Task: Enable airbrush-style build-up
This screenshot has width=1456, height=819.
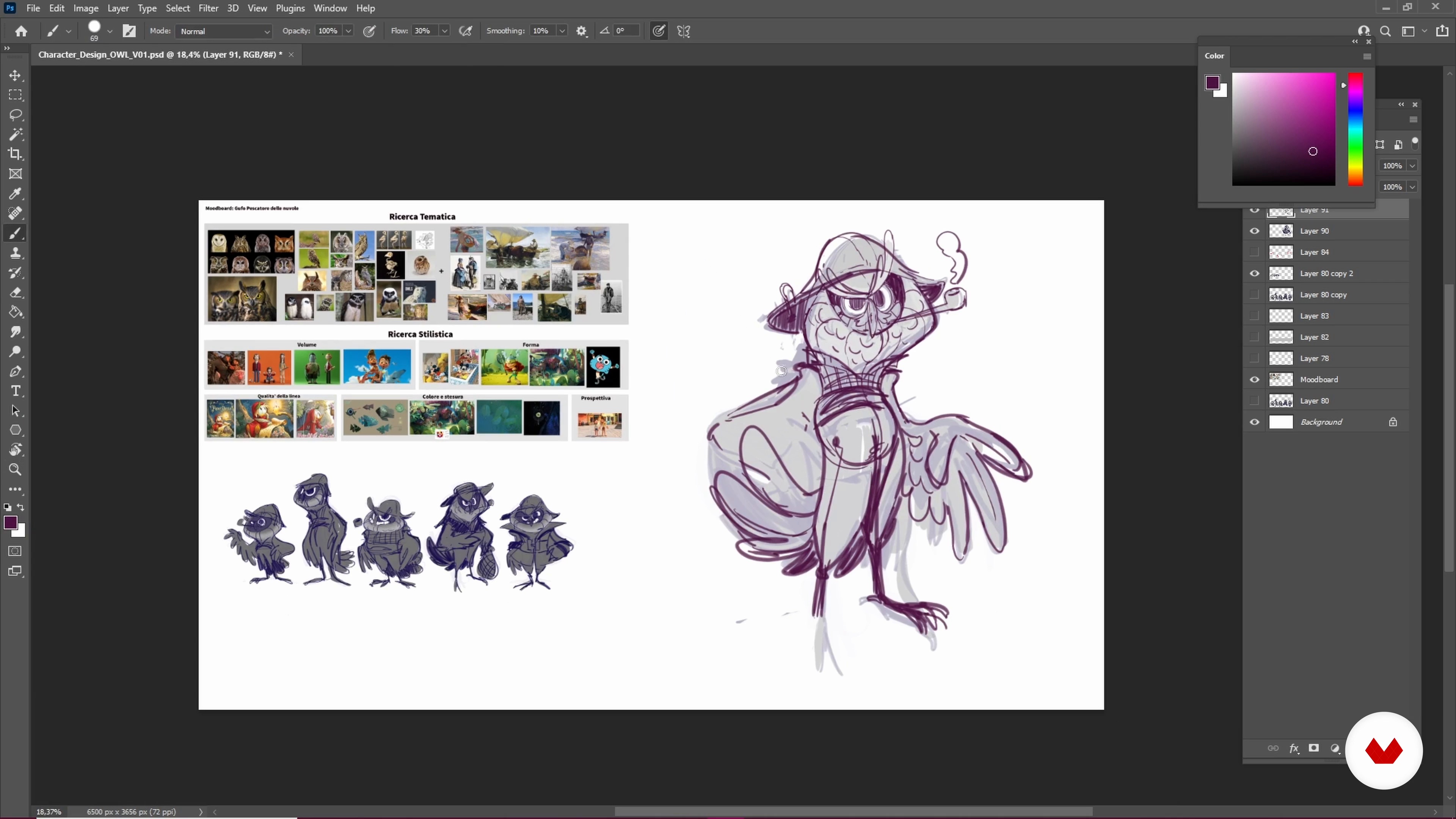Action: coord(465,31)
